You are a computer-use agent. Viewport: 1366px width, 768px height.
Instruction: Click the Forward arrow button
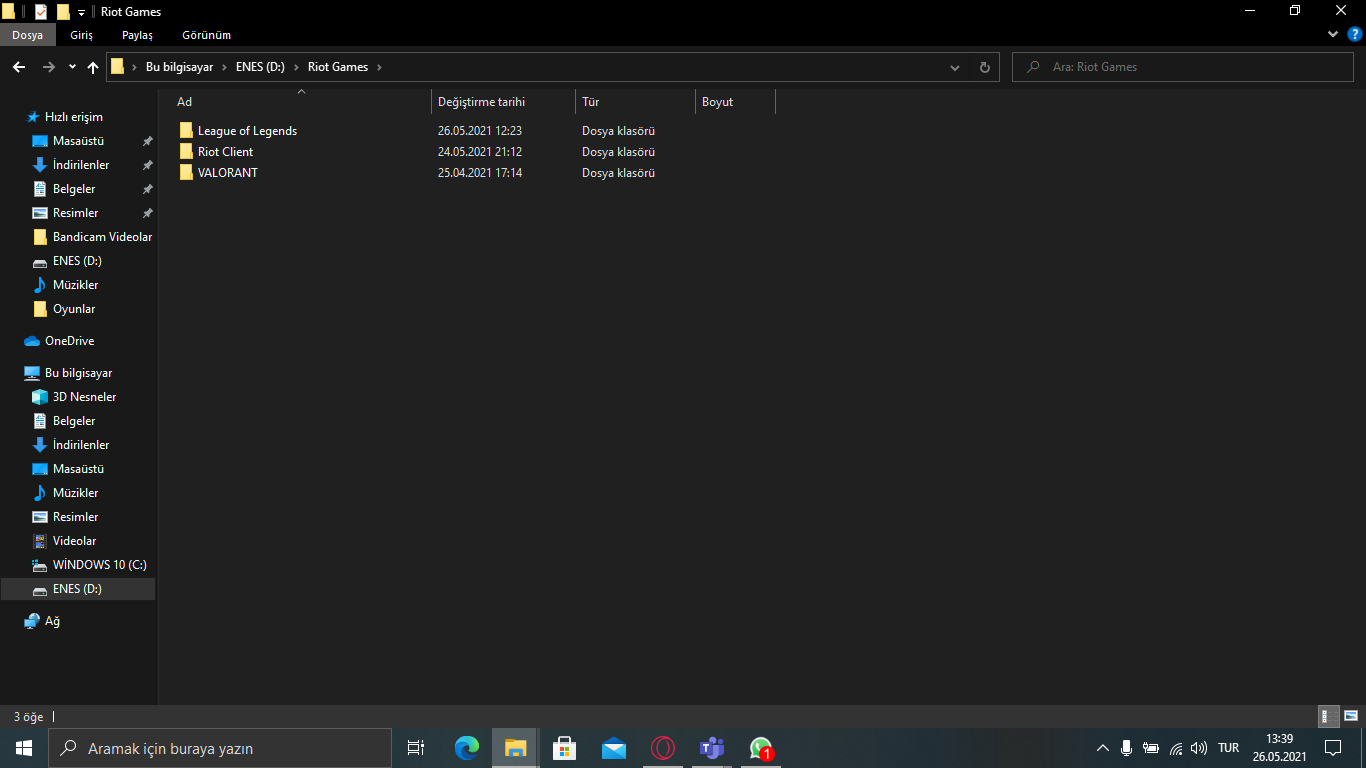pos(49,67)
